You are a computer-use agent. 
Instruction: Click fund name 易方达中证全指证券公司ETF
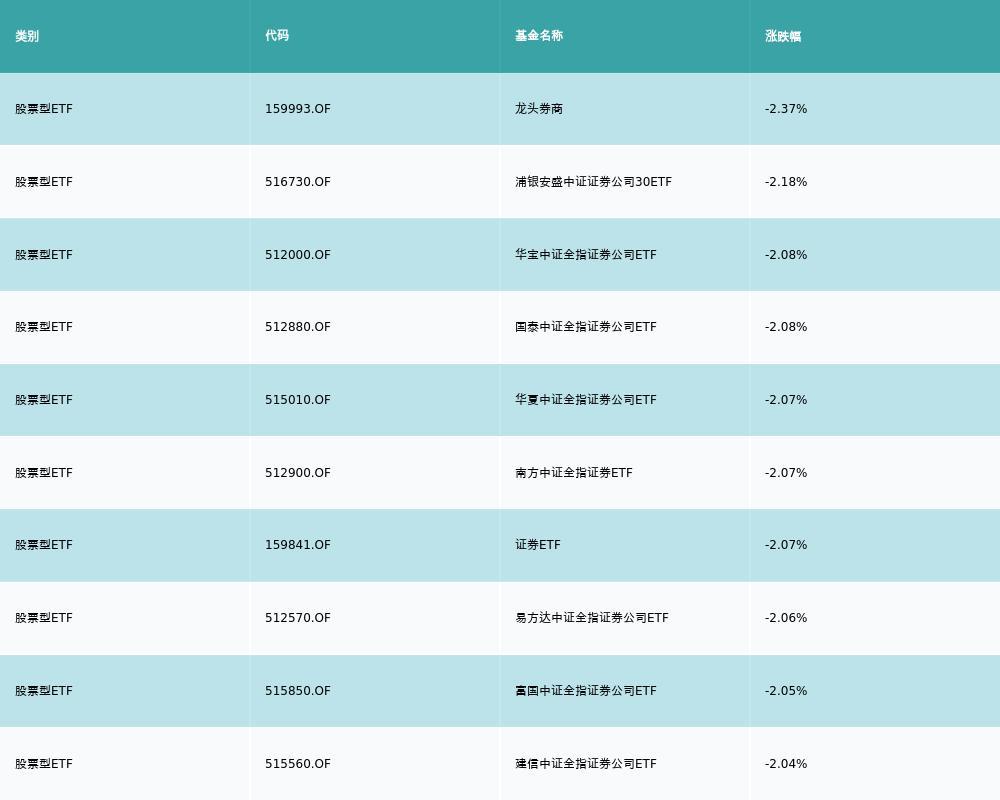click(592, 618)
